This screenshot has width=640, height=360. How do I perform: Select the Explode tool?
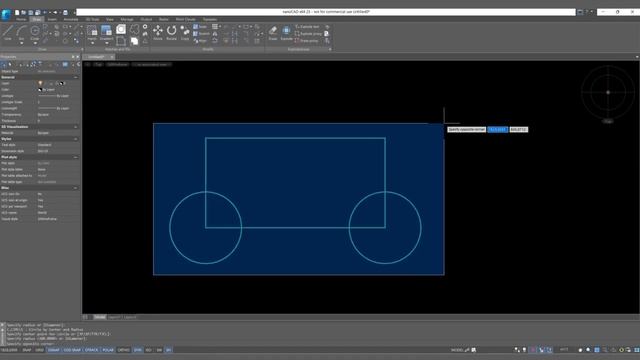click(x=286, y=33)
